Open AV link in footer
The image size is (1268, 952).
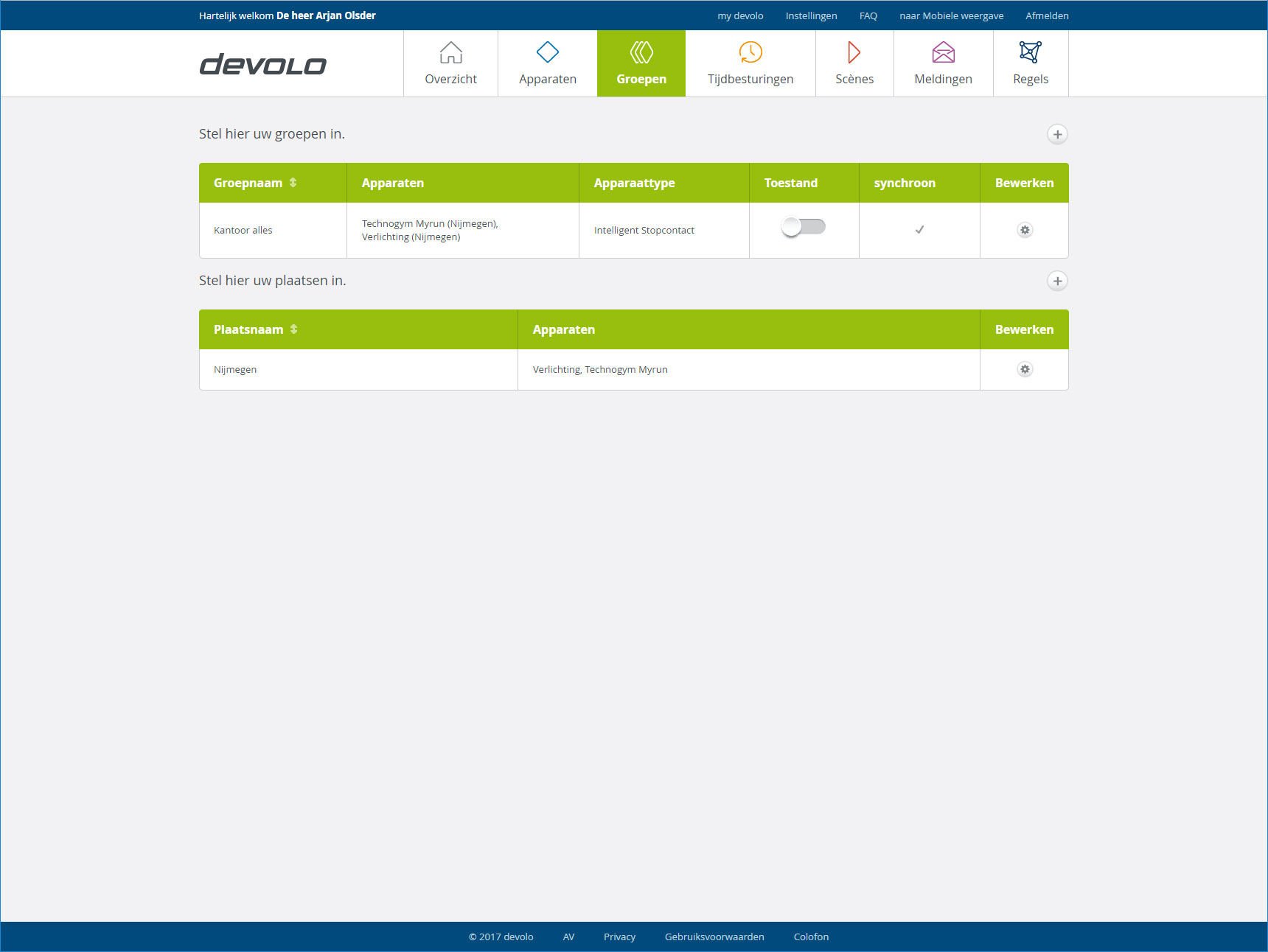568,937
